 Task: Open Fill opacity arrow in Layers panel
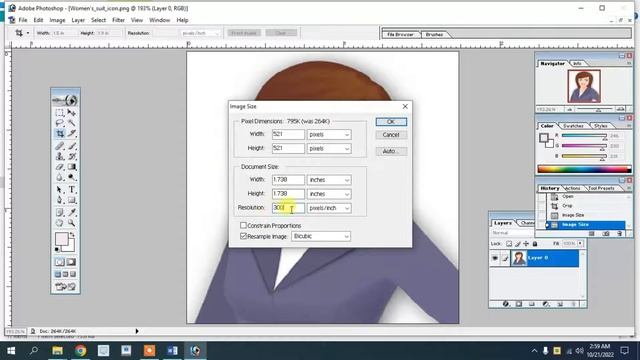point(580,244)
